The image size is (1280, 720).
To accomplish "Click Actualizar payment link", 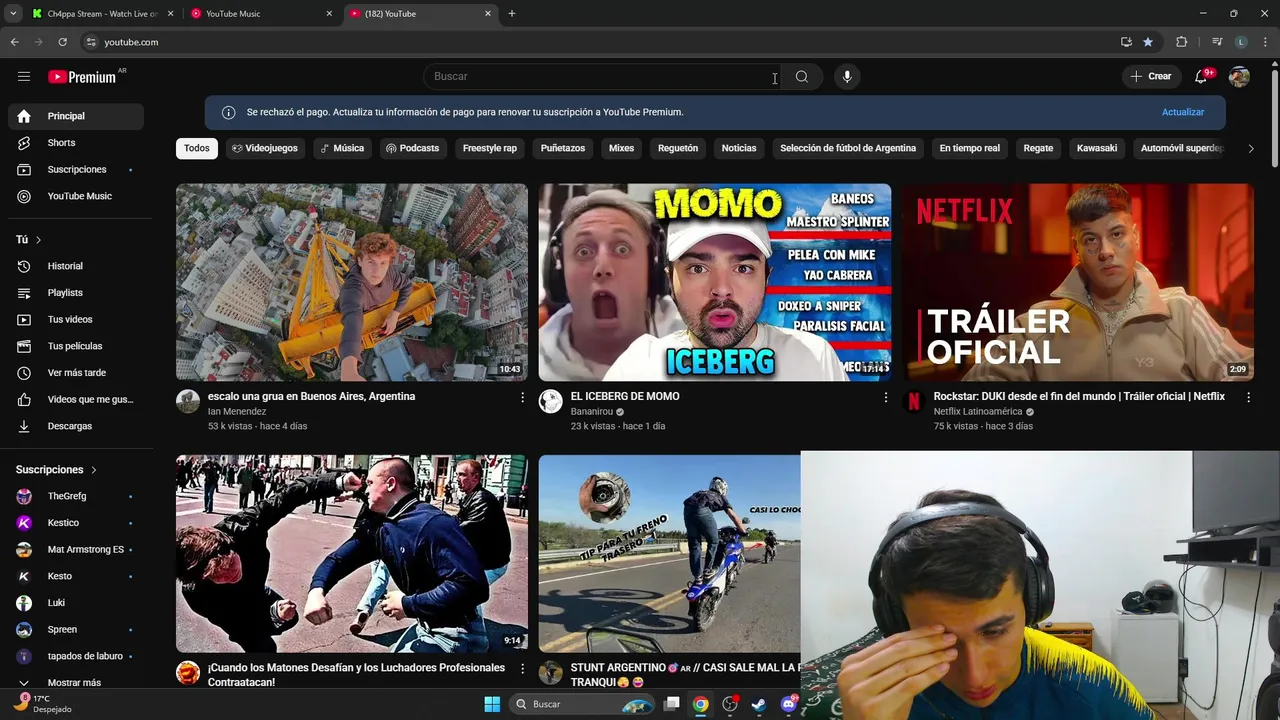I will pyautogui.click(x=1183, y=112).
